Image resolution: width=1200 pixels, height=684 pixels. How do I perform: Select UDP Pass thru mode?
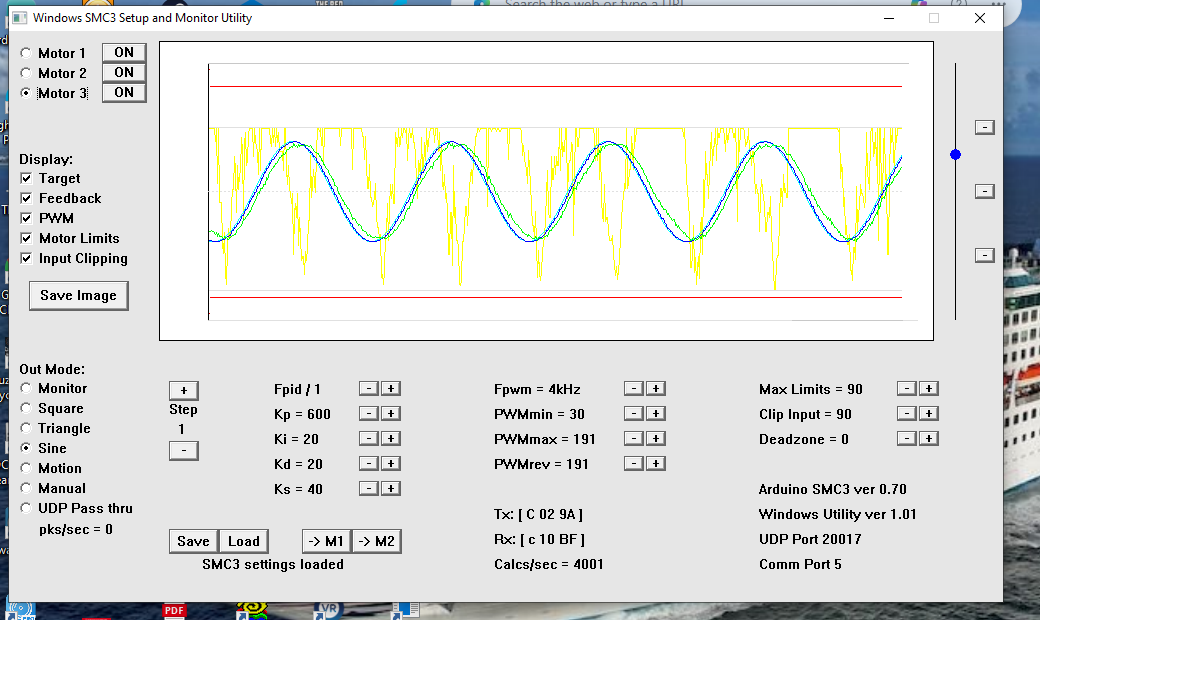click(x=26, y=508)
